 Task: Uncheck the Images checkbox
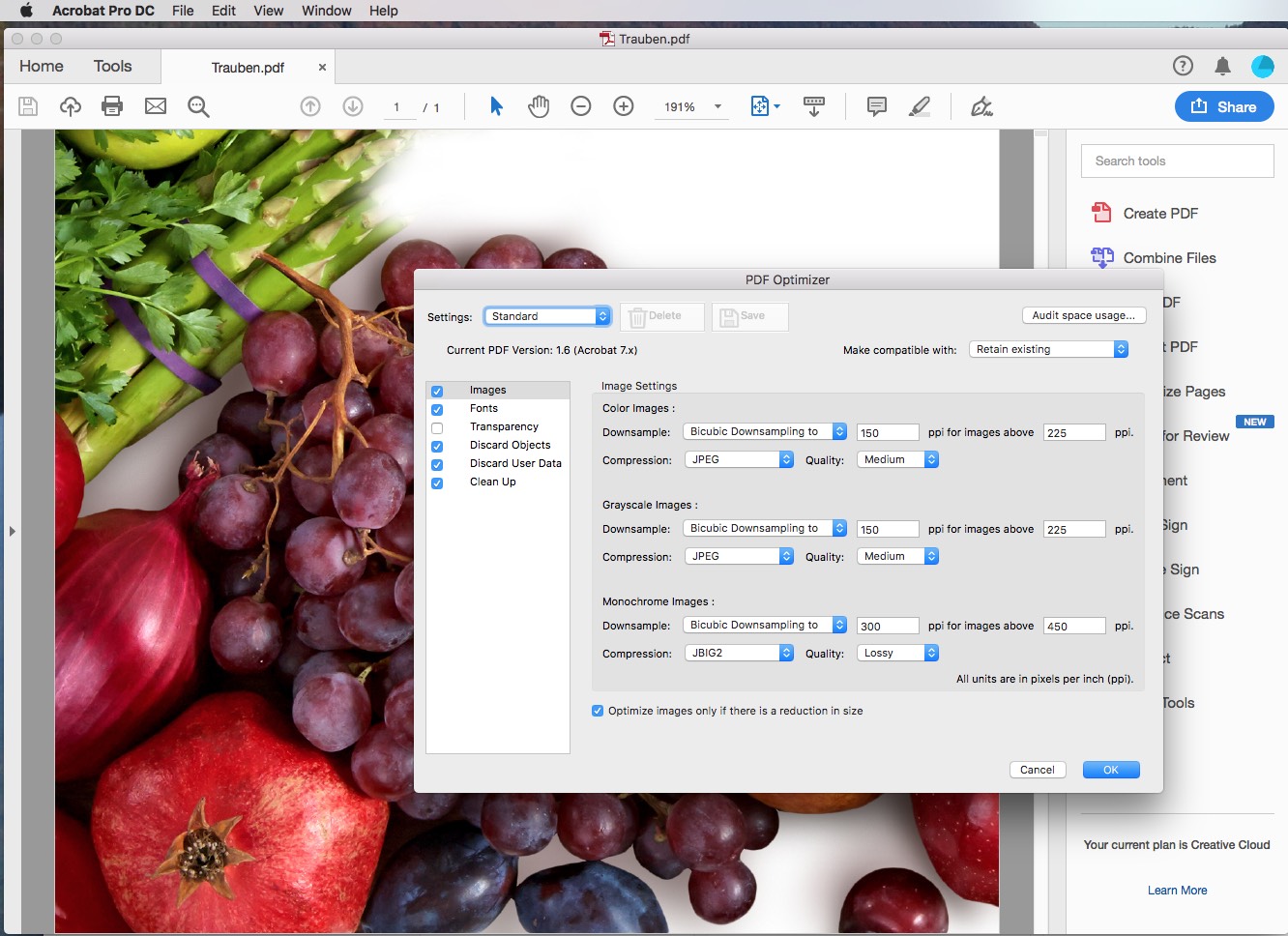[x=437, y=391]
